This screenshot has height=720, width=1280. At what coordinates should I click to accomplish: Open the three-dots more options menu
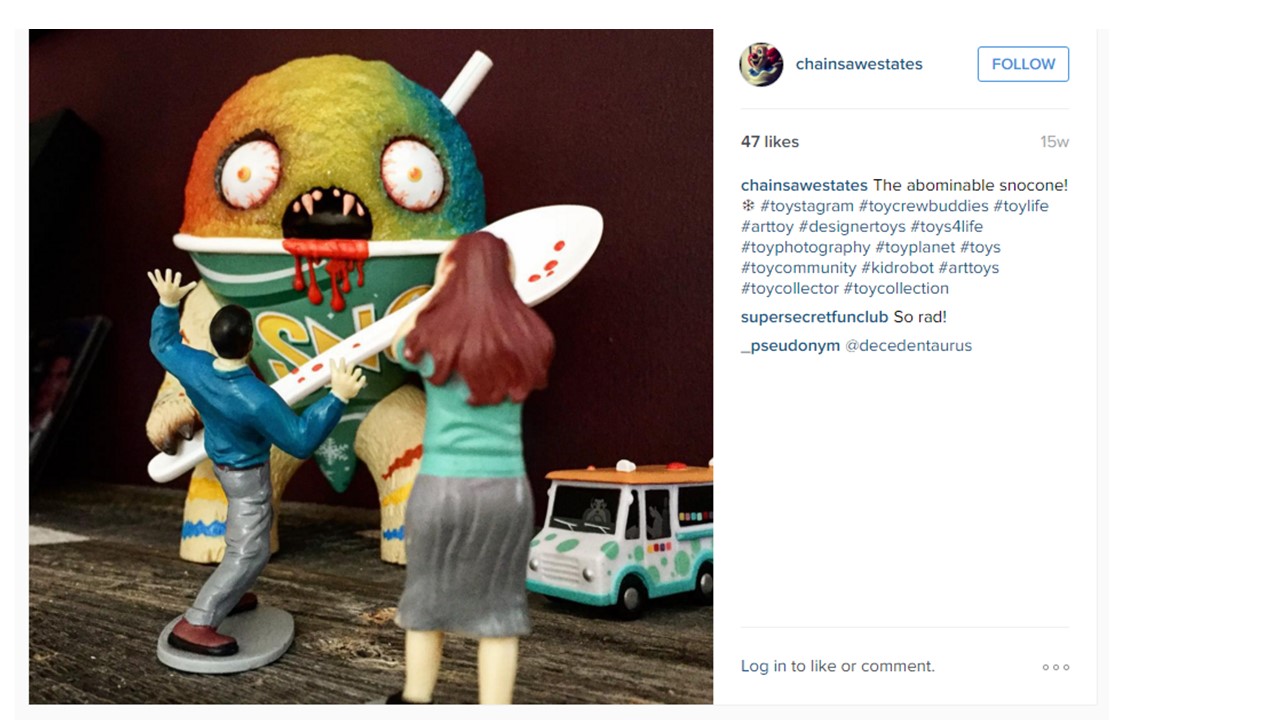(x=1056, y=667)
